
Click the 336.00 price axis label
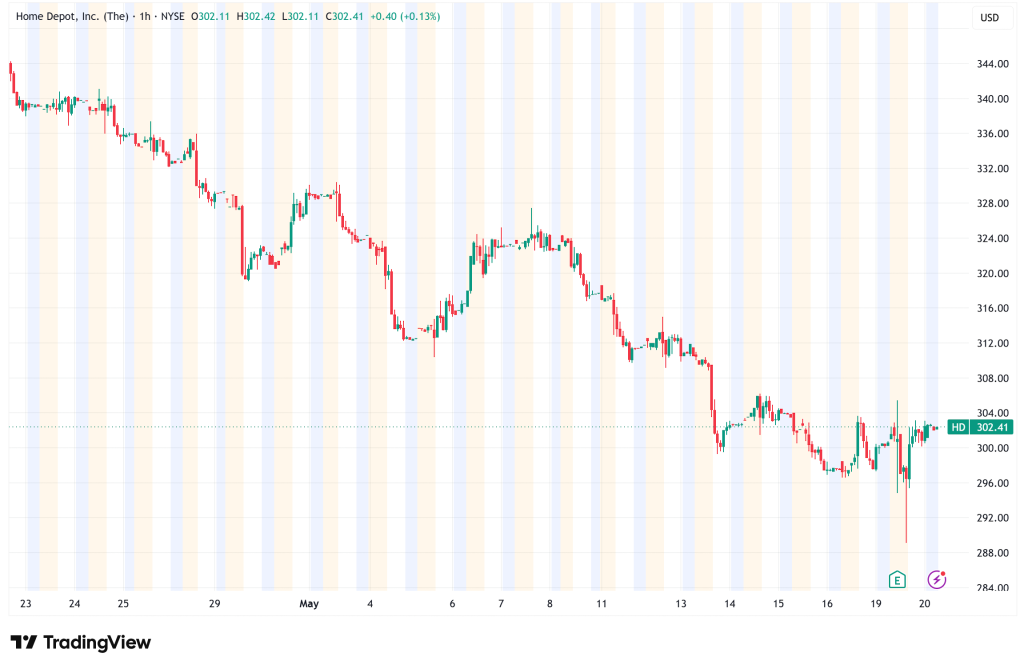(x=993, y=133)
